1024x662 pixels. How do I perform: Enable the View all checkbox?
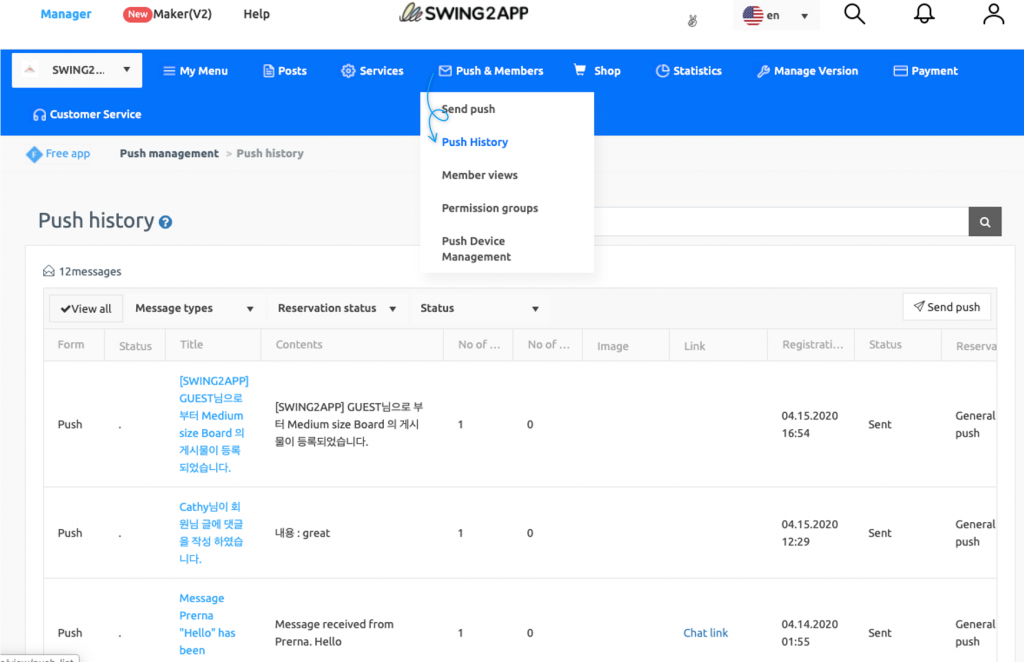[x=85, y=308]
